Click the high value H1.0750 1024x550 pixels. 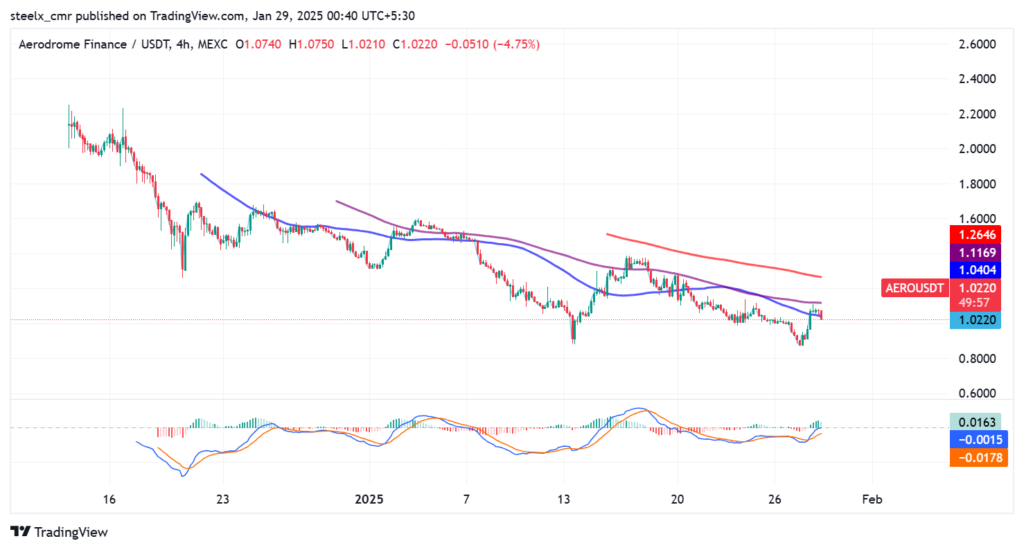[x=312, y=44]
